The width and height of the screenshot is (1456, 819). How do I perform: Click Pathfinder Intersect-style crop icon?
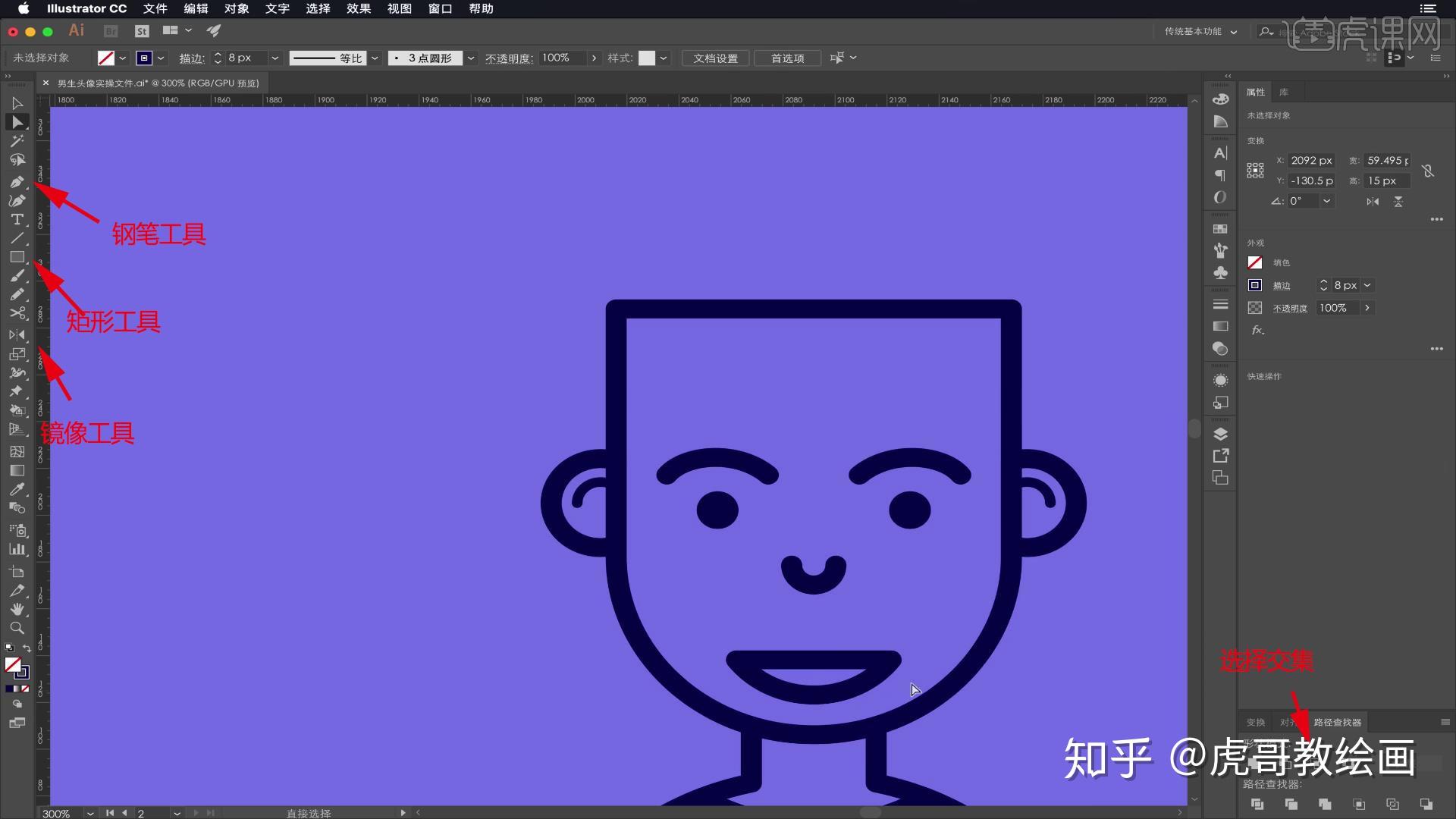tap(1359, 804)
